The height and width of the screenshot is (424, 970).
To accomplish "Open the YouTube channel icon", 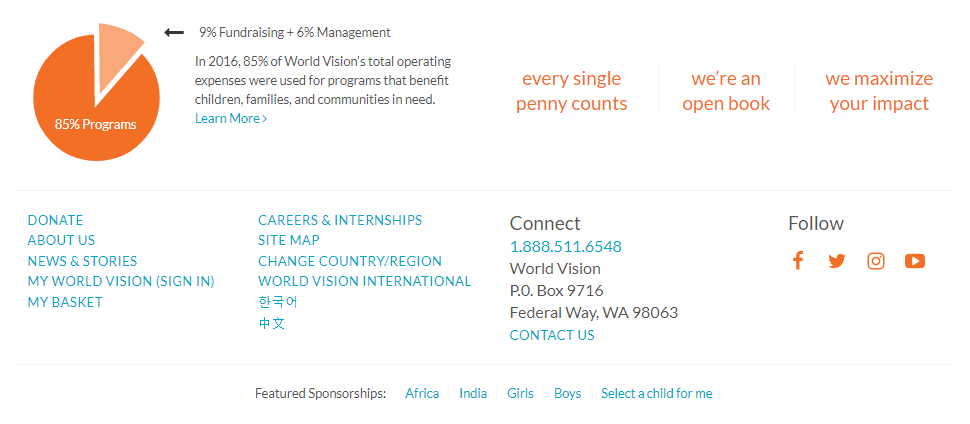I will point(915,261).
